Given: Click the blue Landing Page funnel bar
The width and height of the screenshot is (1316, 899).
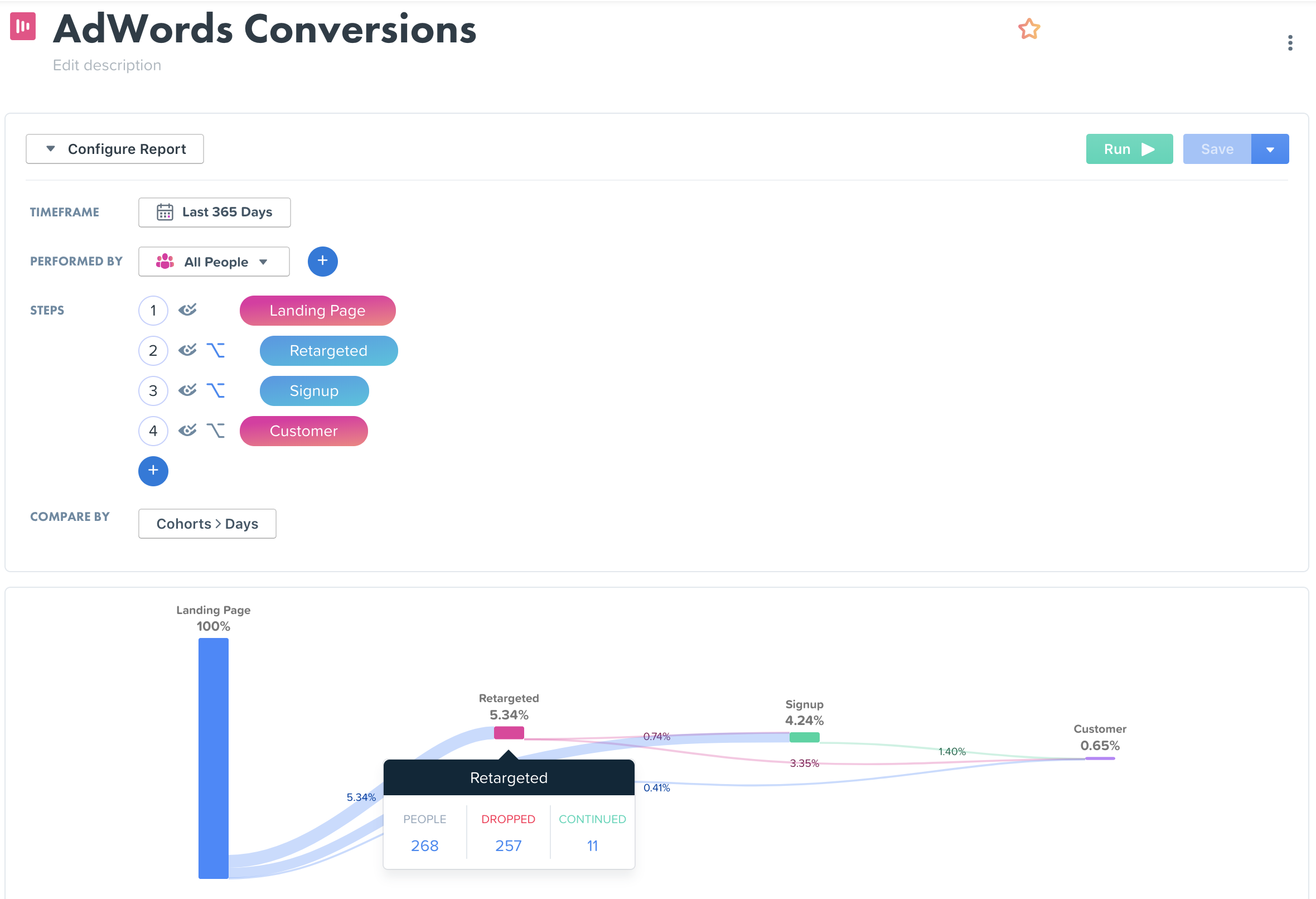Looking at the screenshot, I should point(214,758).
